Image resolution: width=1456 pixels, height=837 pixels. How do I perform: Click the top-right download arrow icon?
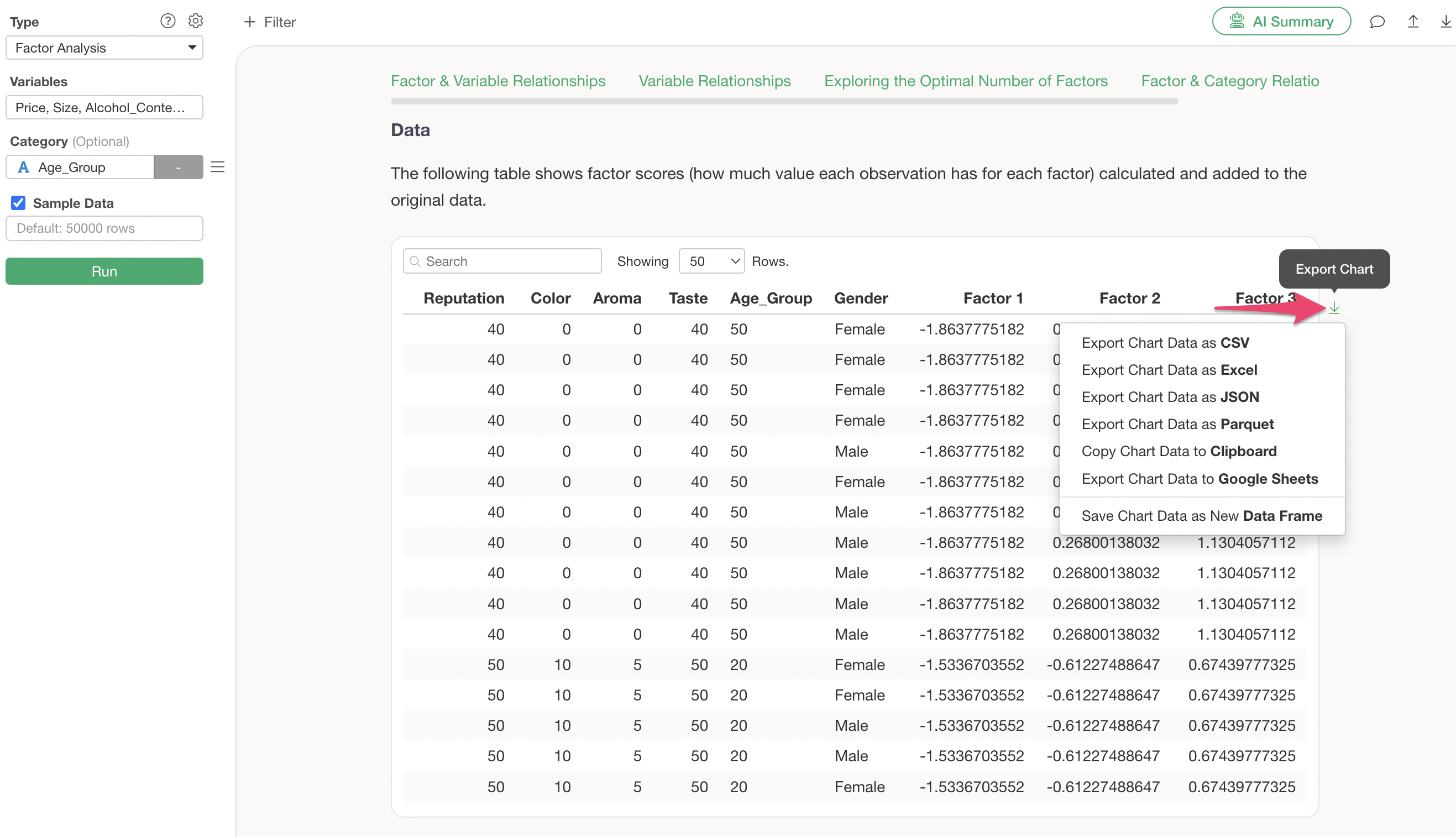pyautogui.click(x=1445, y=22)
